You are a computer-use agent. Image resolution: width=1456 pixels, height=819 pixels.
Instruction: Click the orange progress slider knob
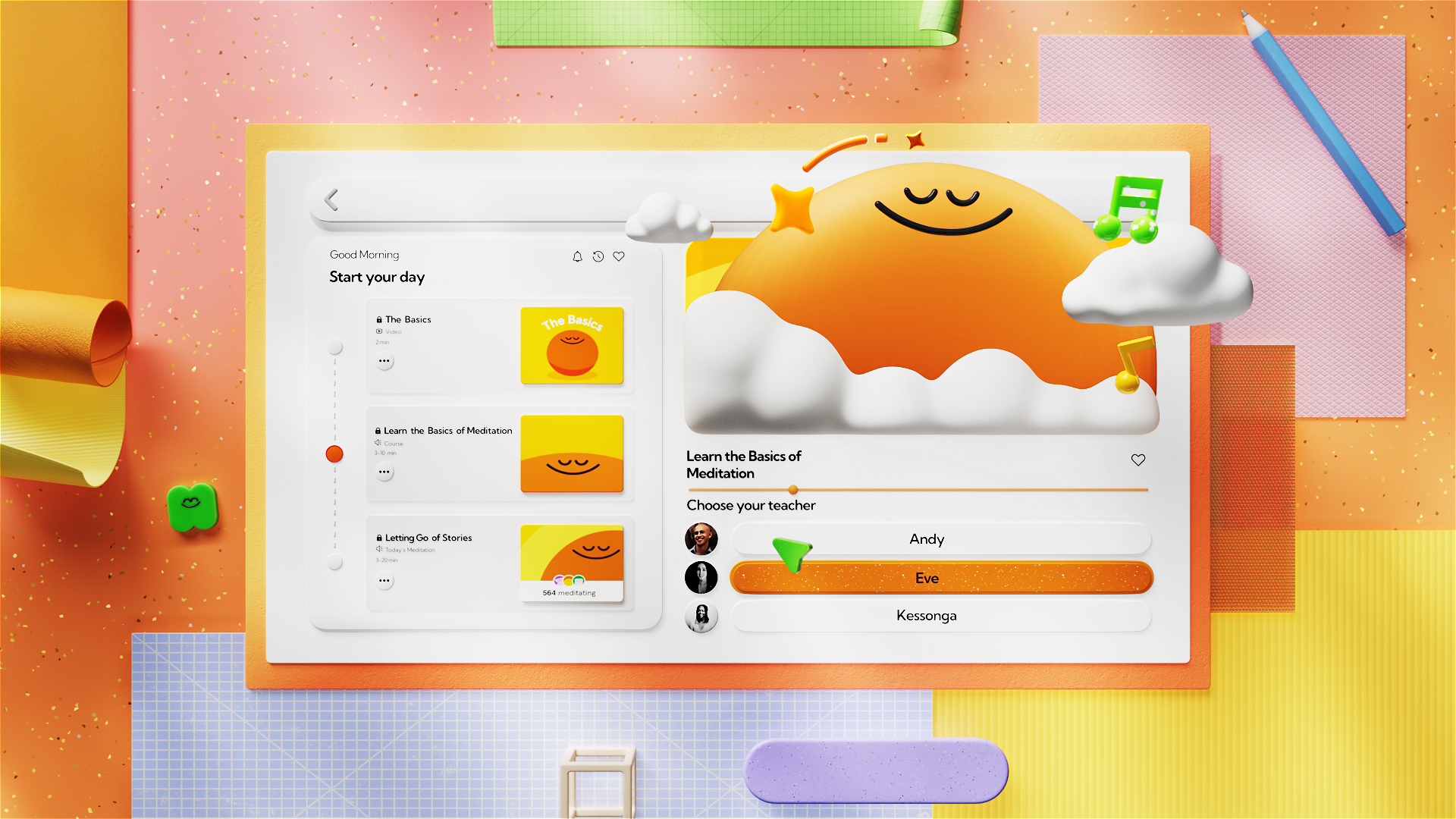click(x=793, y=490)
